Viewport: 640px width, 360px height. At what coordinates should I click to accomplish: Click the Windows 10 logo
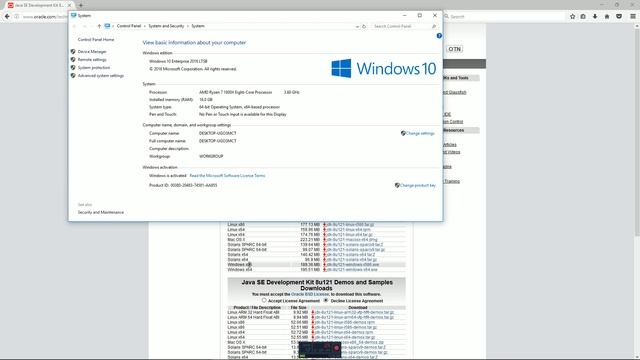coord(384,68)
